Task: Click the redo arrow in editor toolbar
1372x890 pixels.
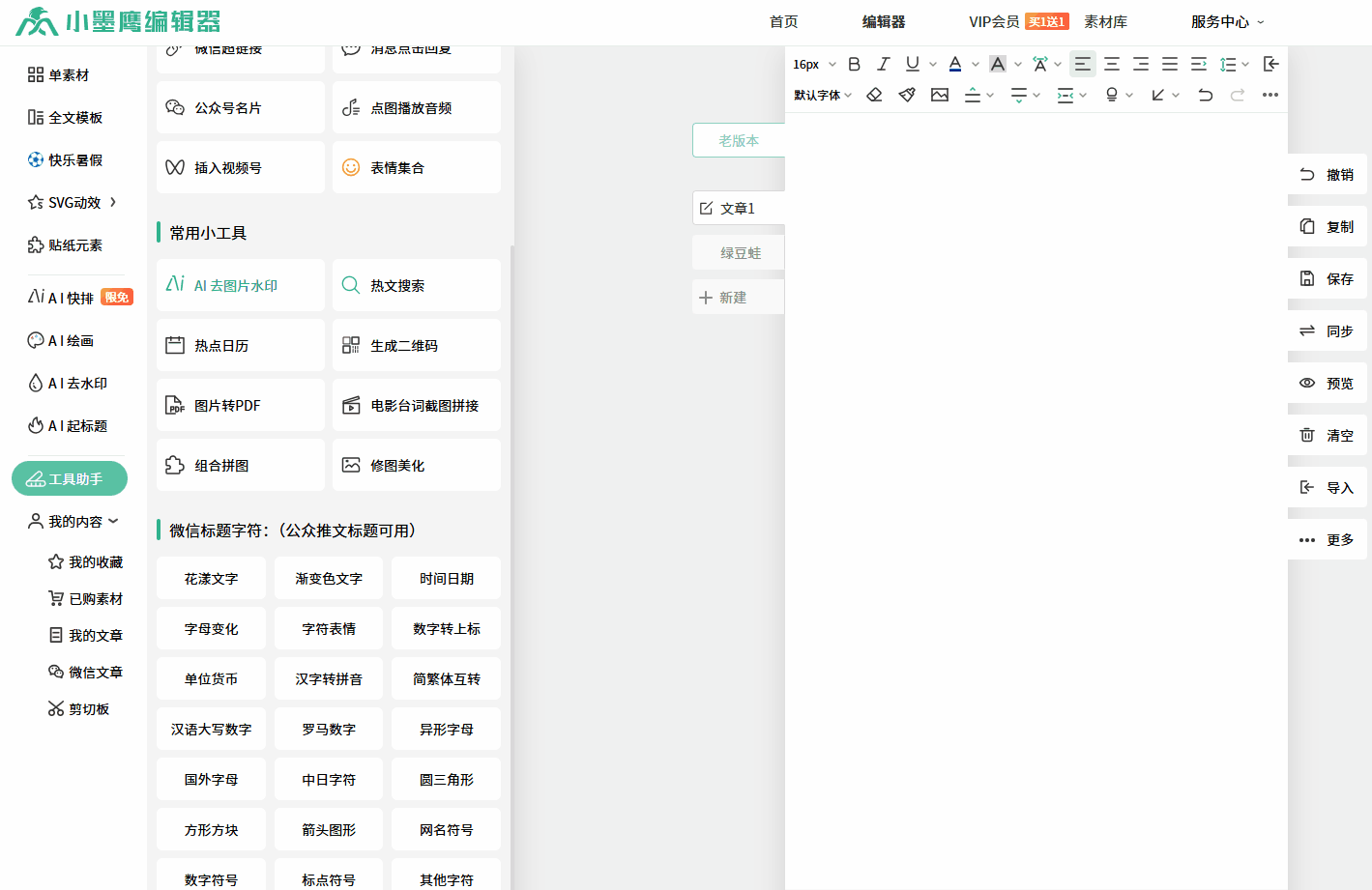Action: [x=1238, y=95]
